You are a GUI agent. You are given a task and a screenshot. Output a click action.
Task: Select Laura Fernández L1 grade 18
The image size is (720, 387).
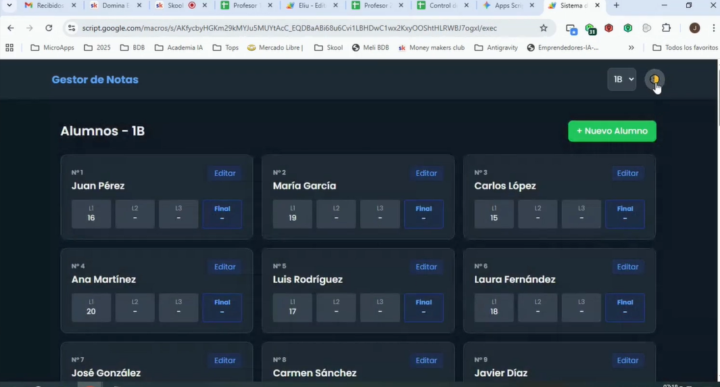pos(494,308)
